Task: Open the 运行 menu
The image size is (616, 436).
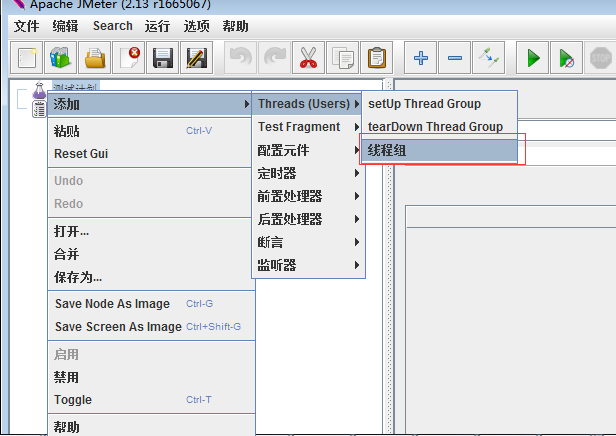Action: [x=157, y=26]
